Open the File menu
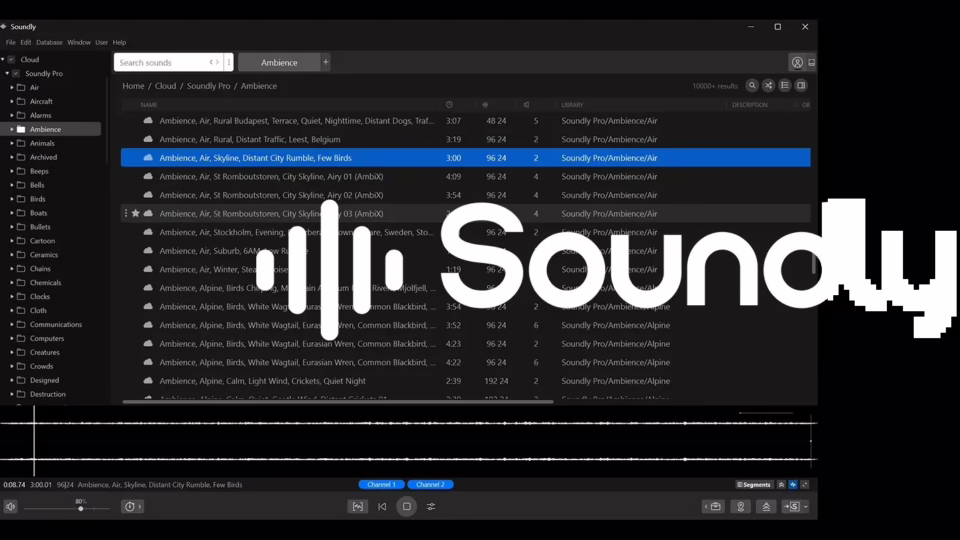960x540 pixels. point(10,43)
